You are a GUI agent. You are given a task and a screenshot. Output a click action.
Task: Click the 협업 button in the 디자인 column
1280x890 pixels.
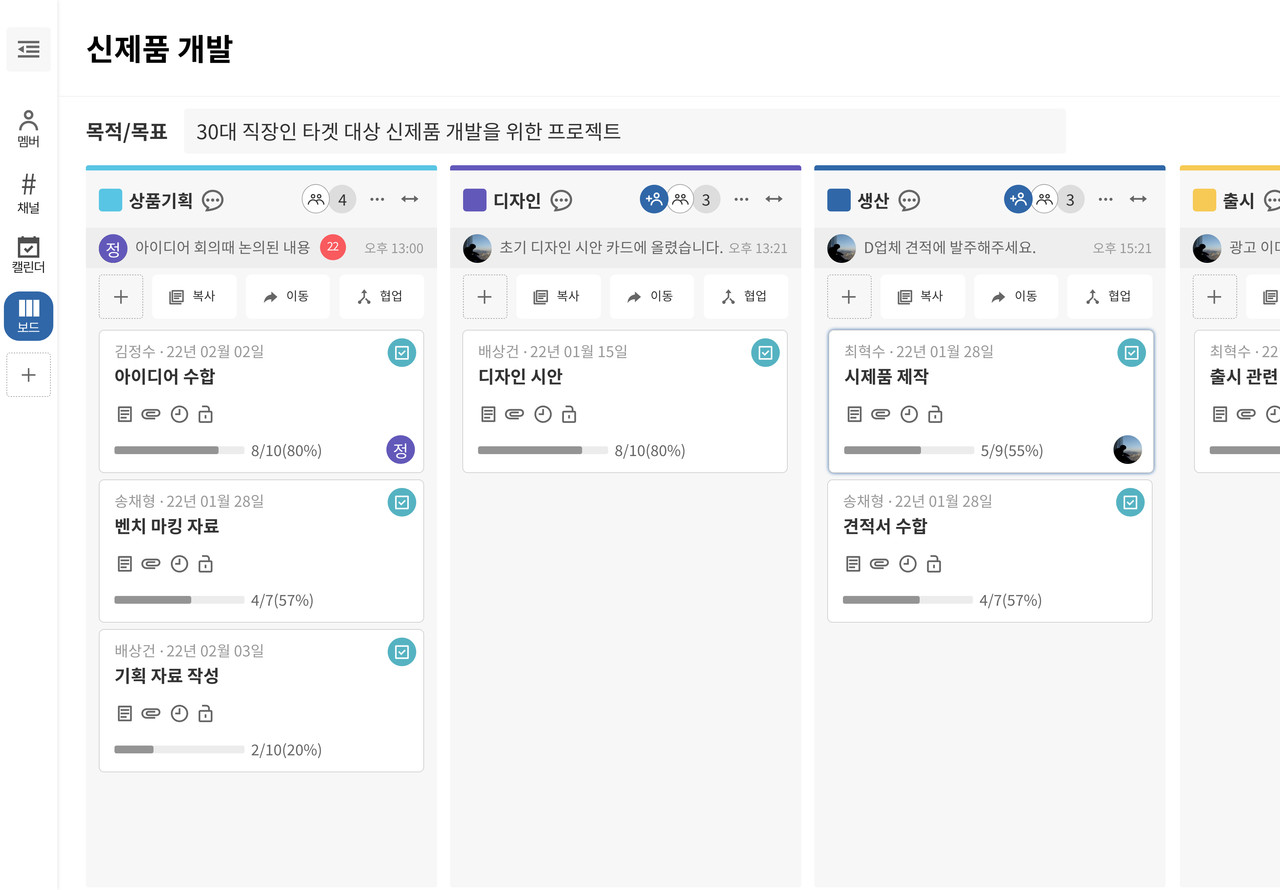[746, 296]
